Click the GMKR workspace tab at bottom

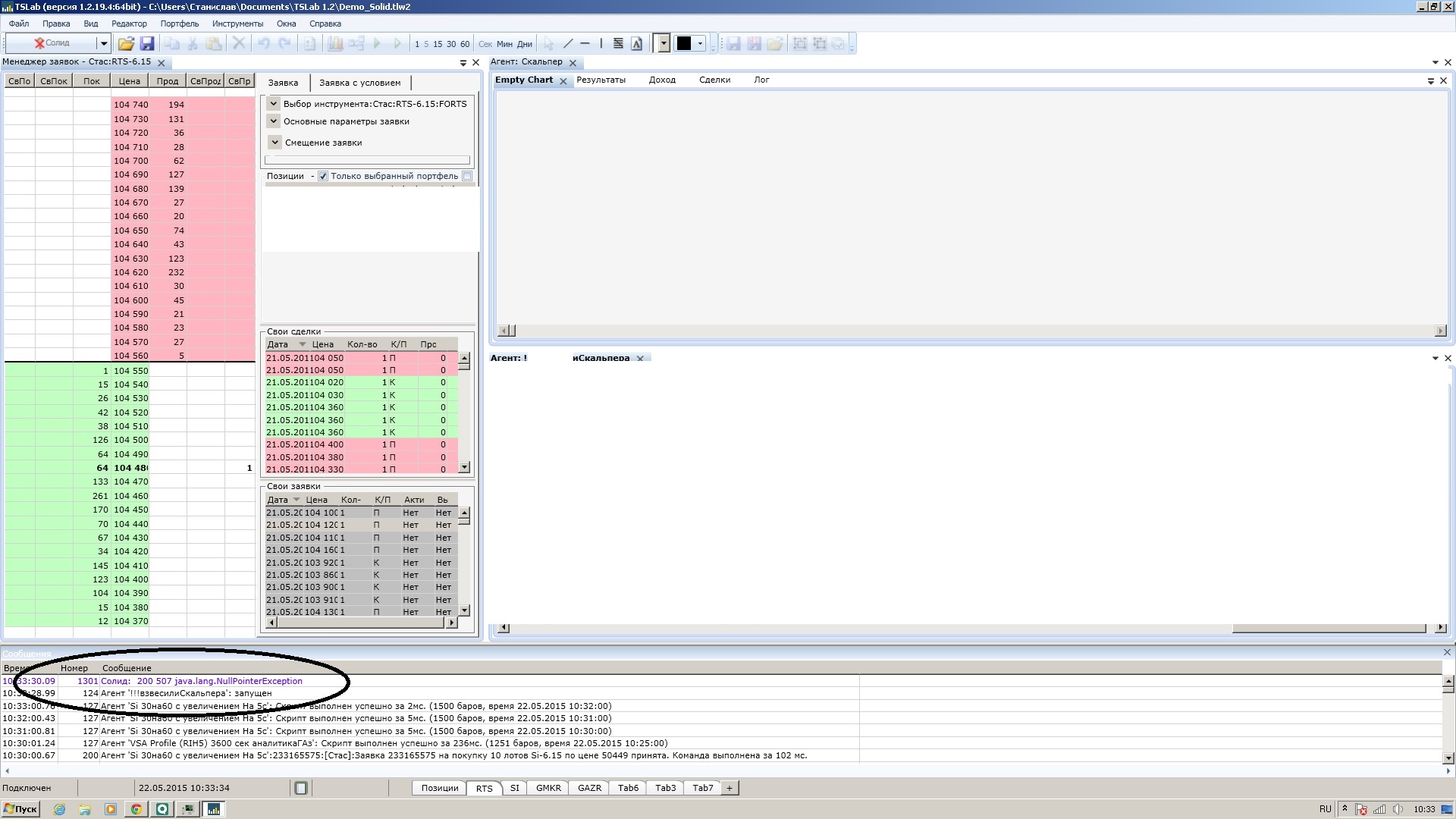pyautogui.click(x=548, y=788)
